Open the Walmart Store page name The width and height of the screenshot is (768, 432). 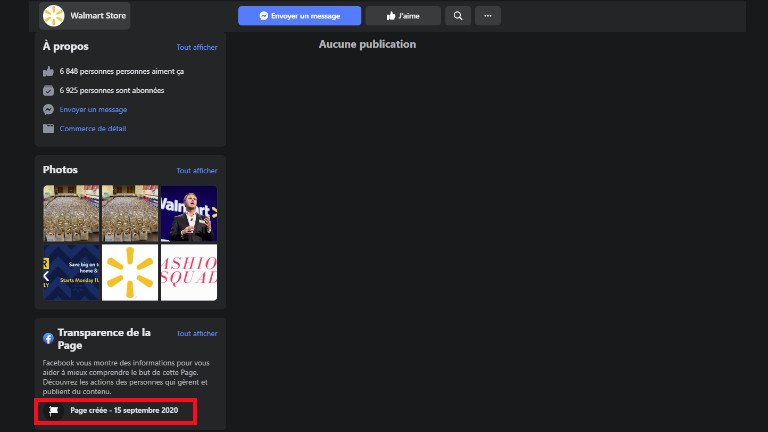tap(98, 16)
